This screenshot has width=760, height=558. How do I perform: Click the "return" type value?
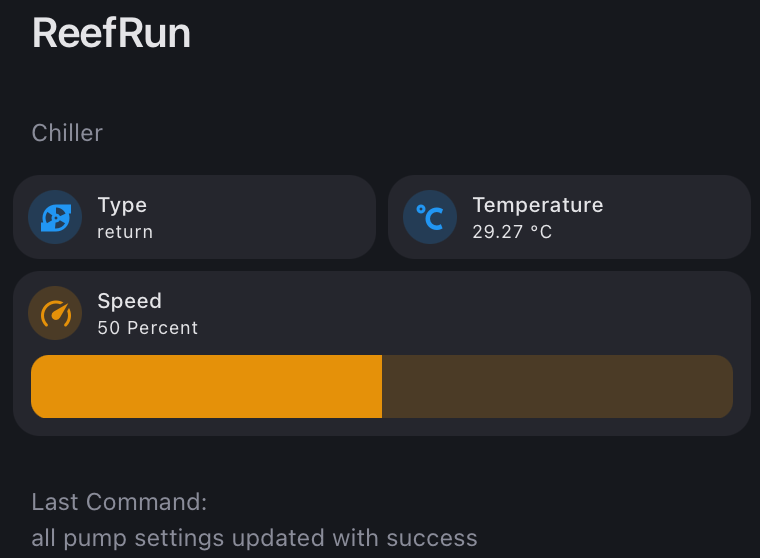click(125, 232)
